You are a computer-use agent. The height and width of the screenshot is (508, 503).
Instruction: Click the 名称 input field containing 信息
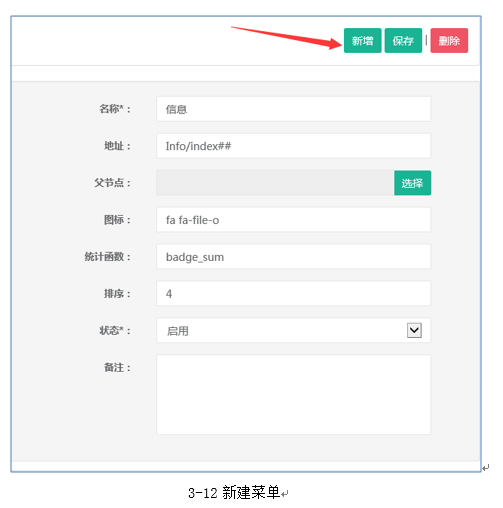pyautogui.click(x=293, y=109)
